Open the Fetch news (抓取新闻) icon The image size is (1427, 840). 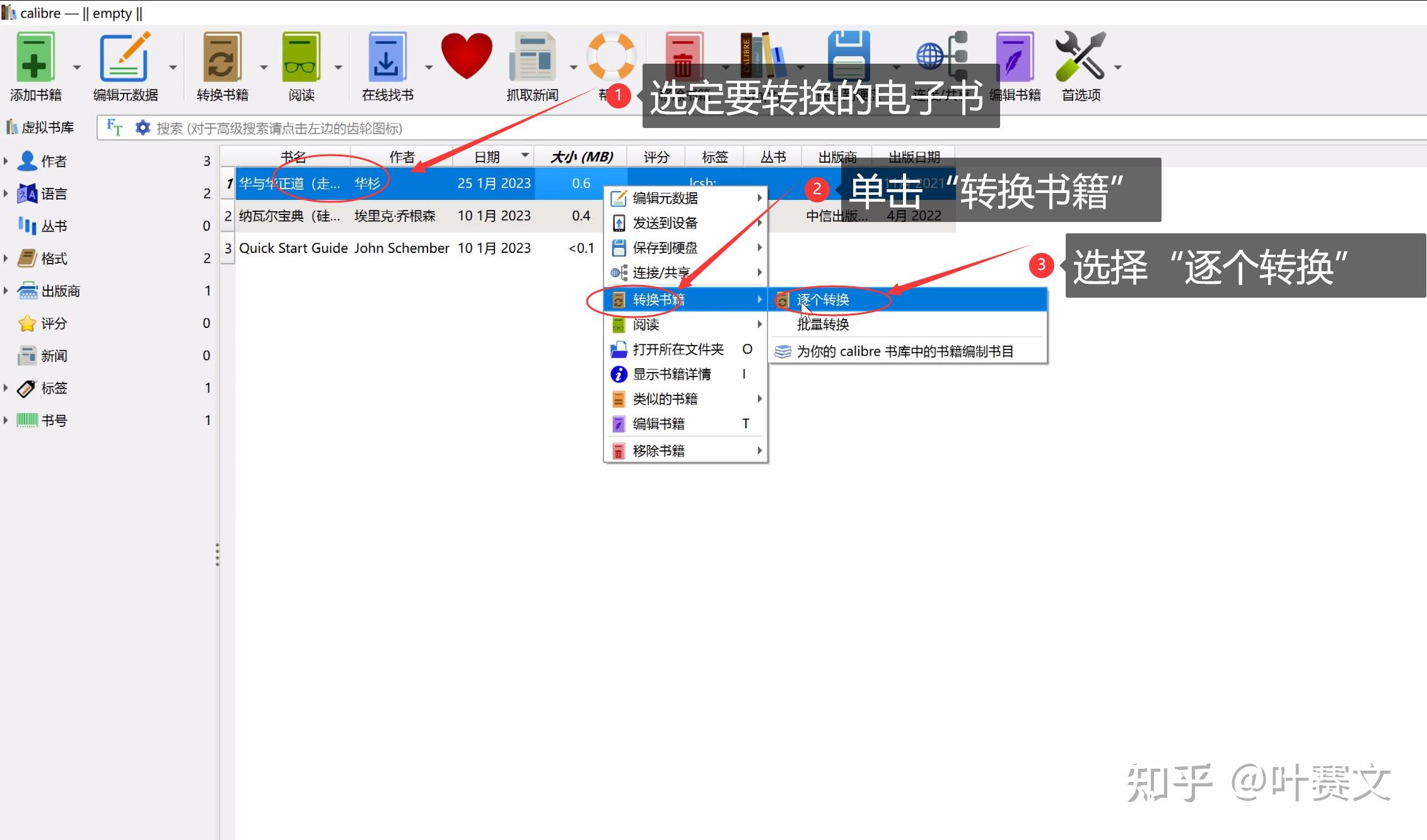(x=532, y=57)
